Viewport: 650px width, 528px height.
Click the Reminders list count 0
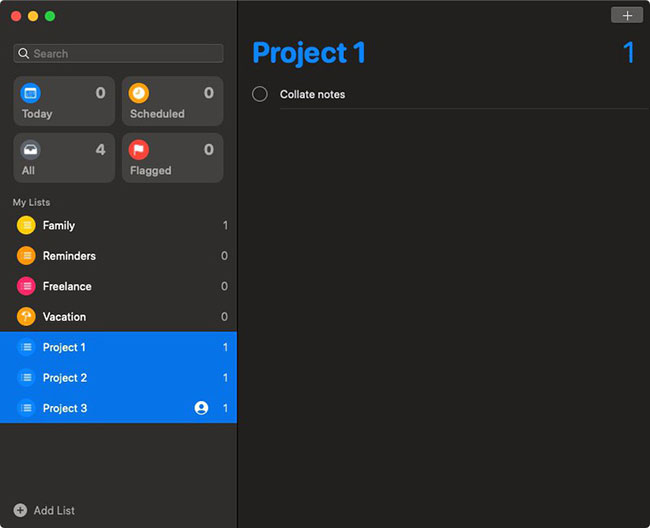tap(224, 256)
